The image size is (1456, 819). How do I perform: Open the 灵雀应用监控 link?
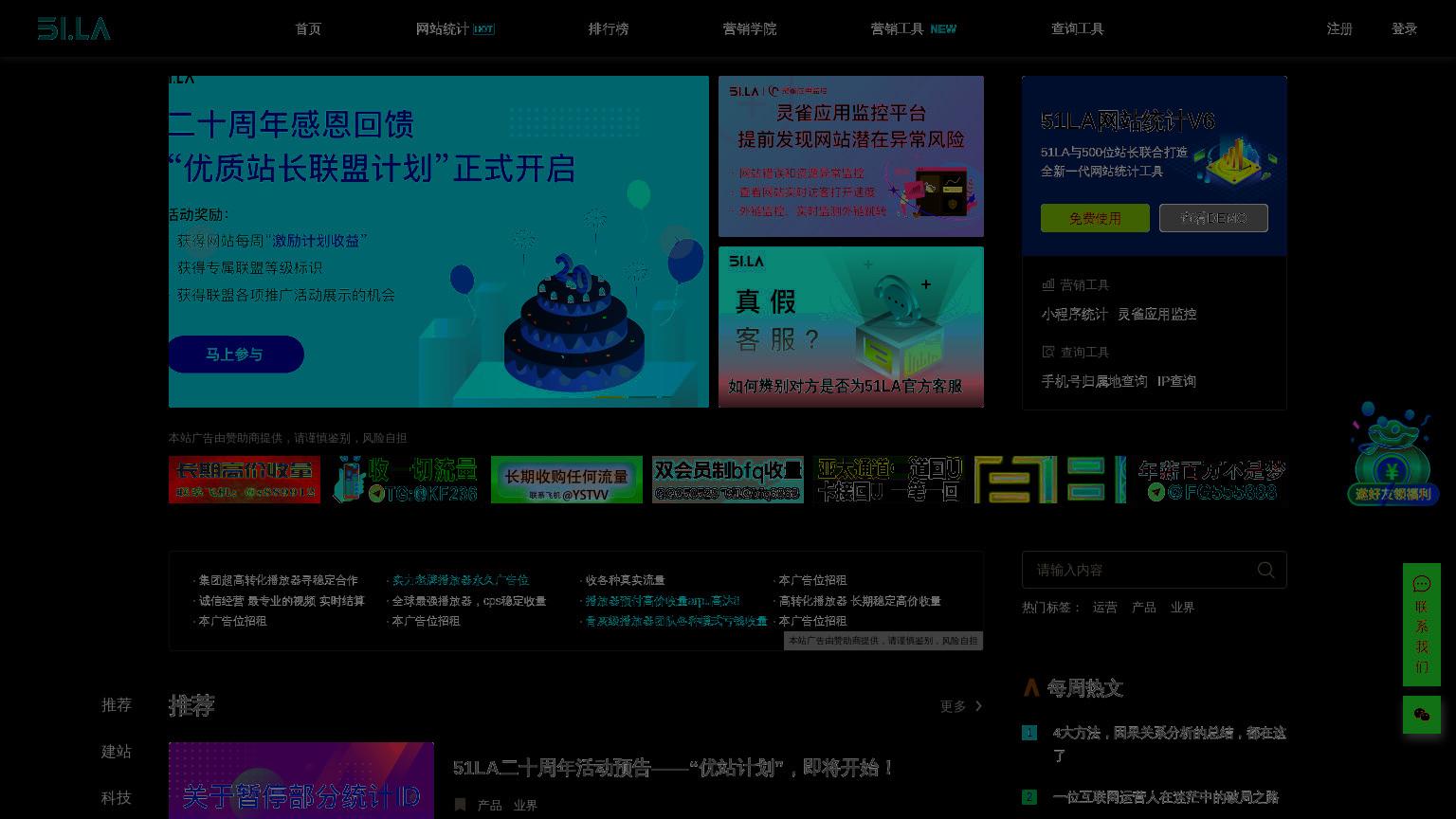pyautogui.click(x=1156, y=314)
